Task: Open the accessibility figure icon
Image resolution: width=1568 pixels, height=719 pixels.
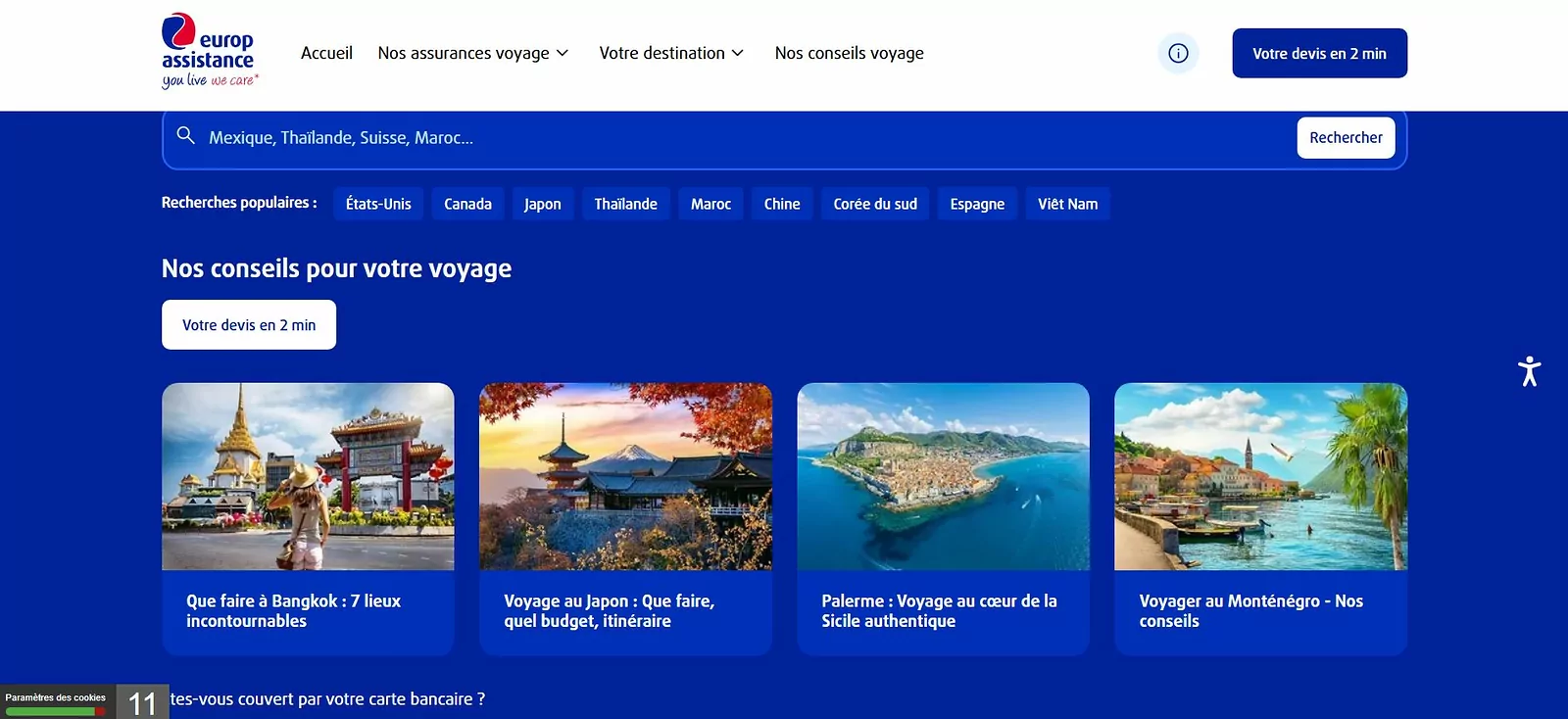Action: pyautogui.click(x=1529, y=371)
